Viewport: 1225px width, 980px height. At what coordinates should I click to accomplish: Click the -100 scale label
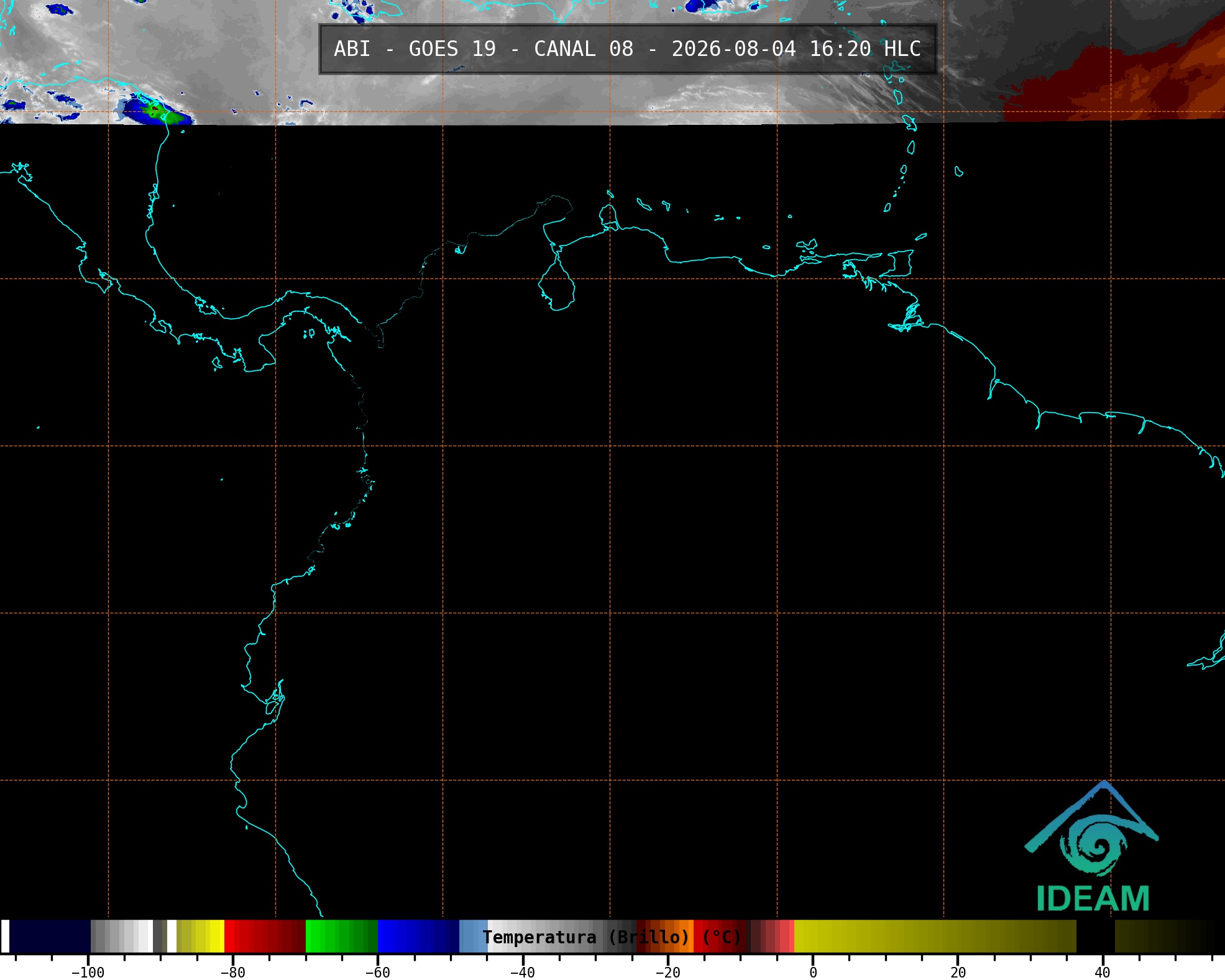(x=88, y=973)
